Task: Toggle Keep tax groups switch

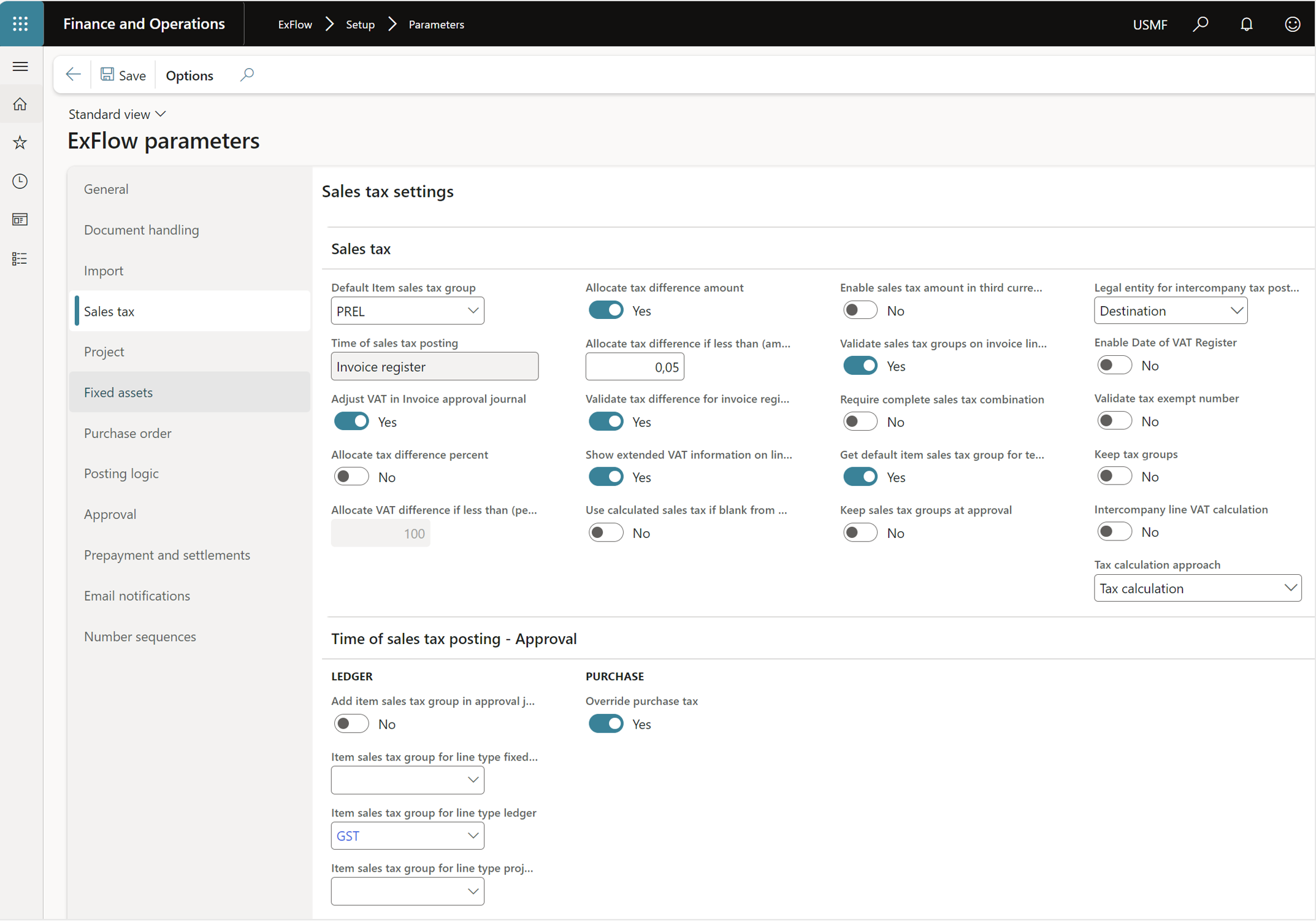Action: pyautogui.click(x=1114, y=476)
